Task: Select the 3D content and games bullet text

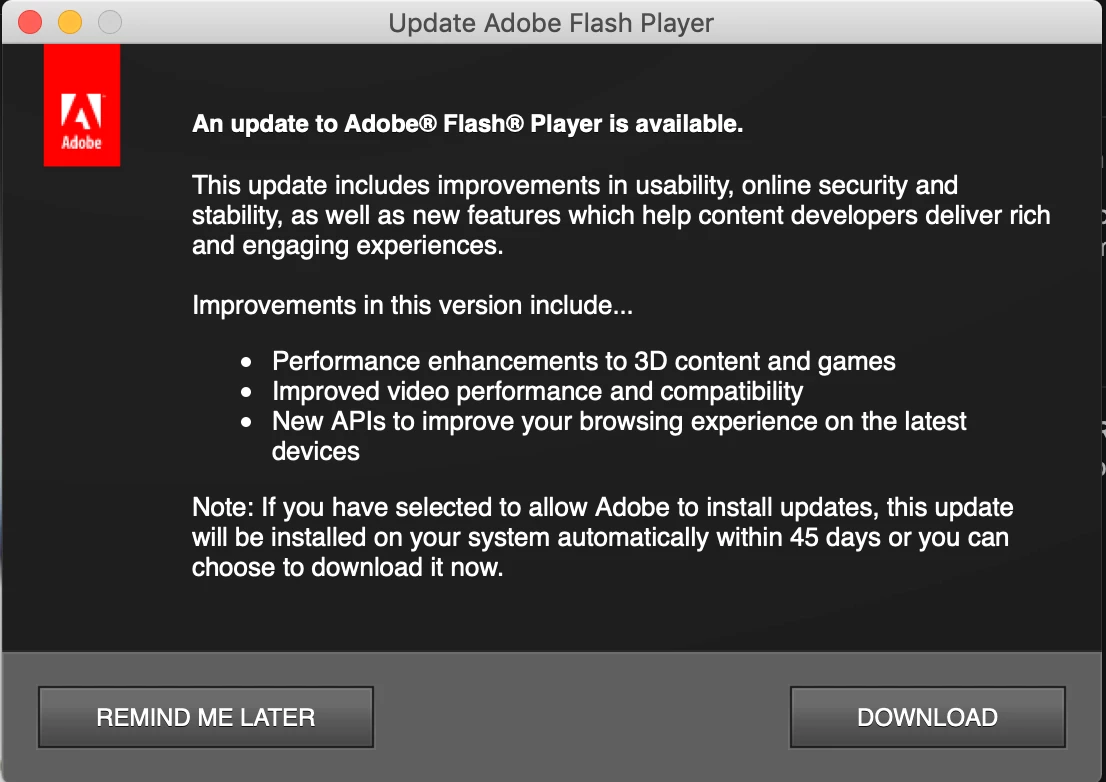Action: point(584,361)
